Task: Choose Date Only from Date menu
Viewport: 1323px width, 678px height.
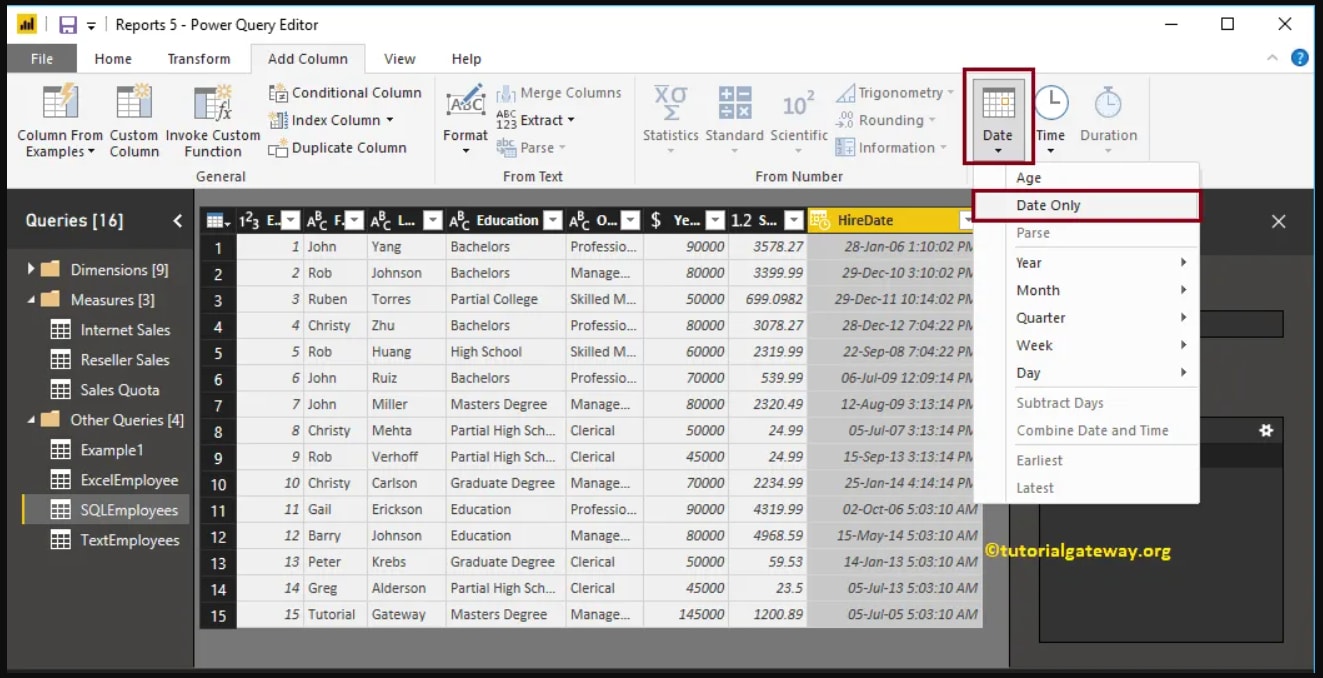Action: [1087, 205]
